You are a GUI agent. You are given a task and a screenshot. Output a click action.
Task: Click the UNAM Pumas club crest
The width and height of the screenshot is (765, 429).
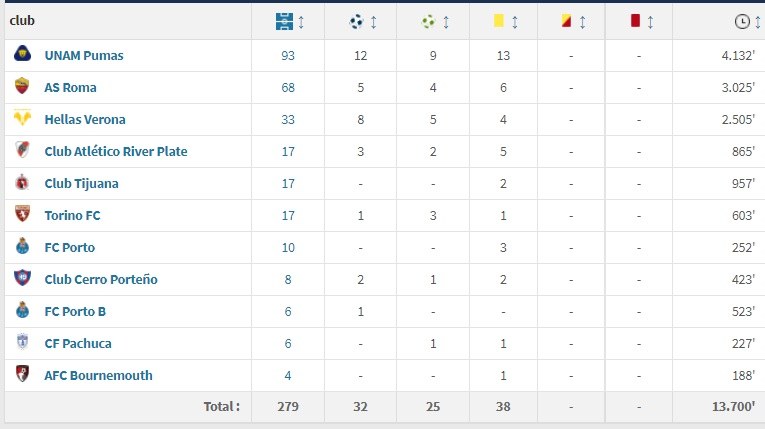tap(22, 53)
